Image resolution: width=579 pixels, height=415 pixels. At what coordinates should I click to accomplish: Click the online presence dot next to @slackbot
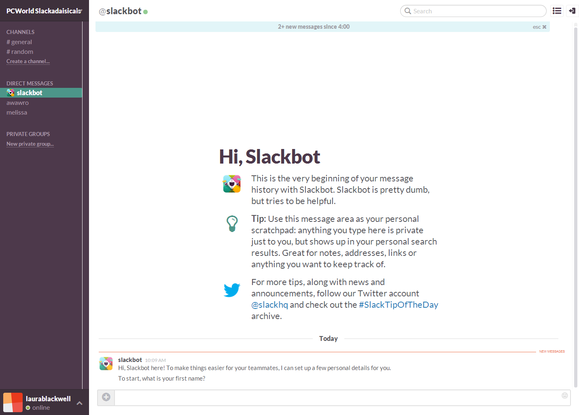tap(145, 12)
